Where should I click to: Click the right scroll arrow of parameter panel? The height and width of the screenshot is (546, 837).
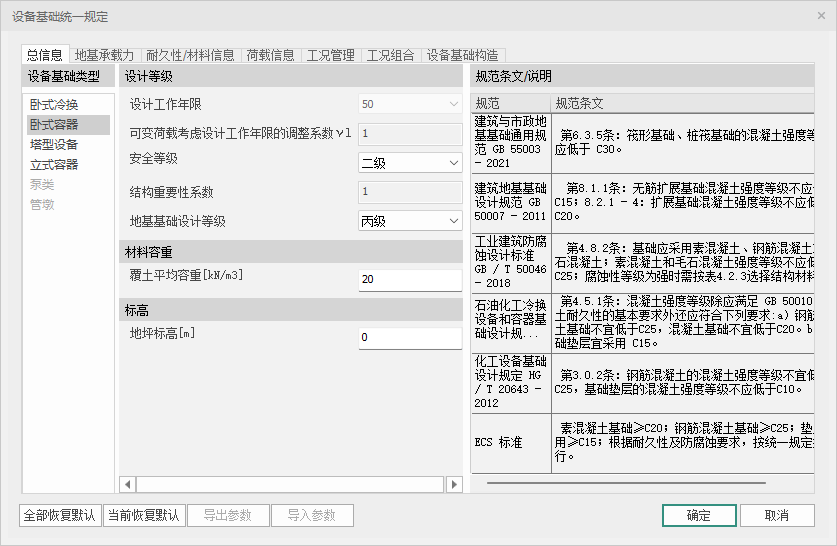point(454,484)
